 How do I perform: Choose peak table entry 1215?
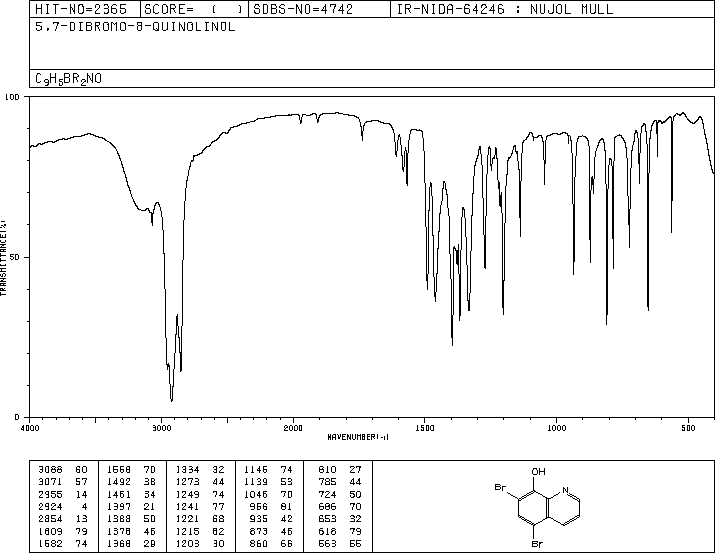[200, 532]
